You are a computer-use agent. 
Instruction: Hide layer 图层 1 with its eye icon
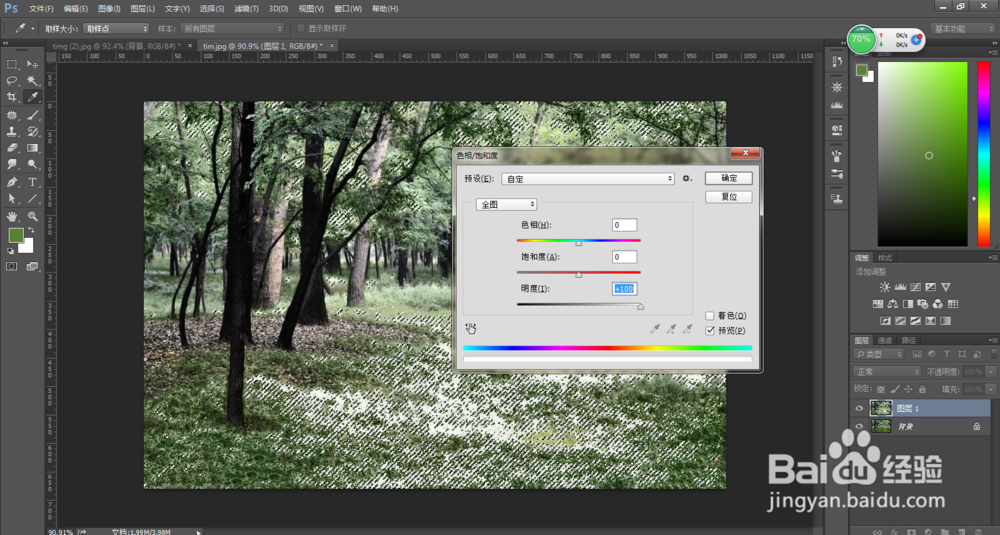tap(859, 408)
